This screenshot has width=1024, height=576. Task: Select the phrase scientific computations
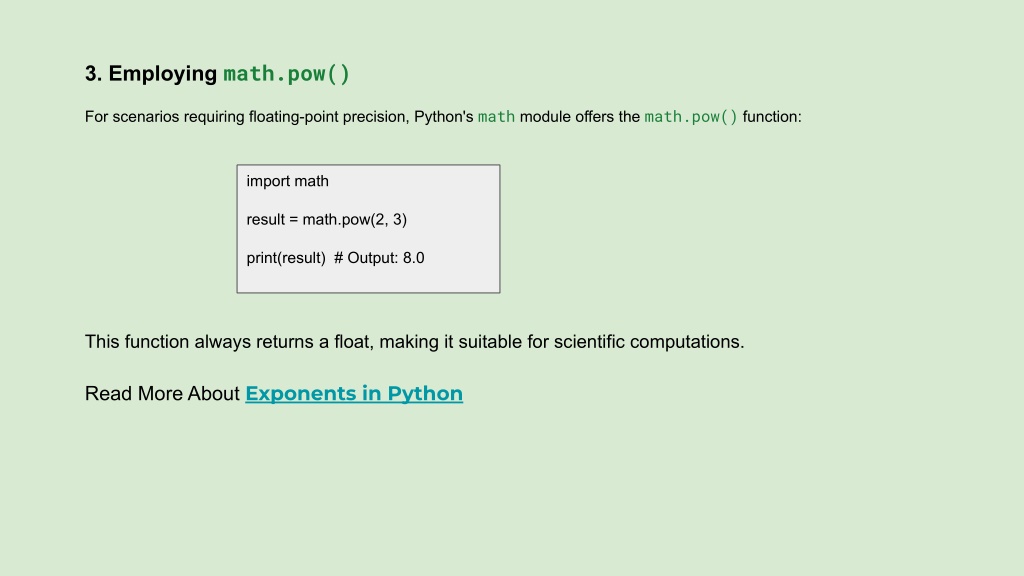click(x=649, y=342)
